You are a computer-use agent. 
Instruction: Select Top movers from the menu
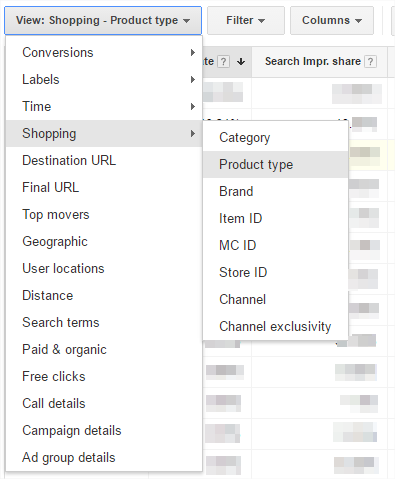pos(104,215)
